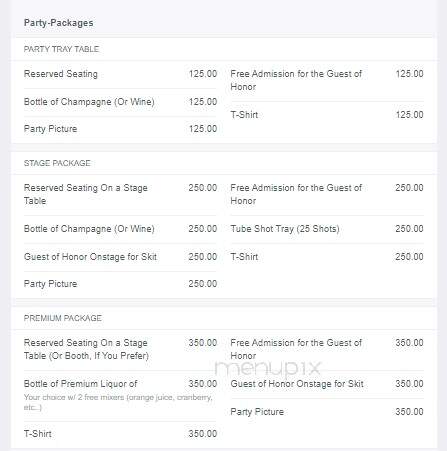Viewport: 447px width, 451px height.
Task: Click the free mixers description text
Action: tap(118, 402)
